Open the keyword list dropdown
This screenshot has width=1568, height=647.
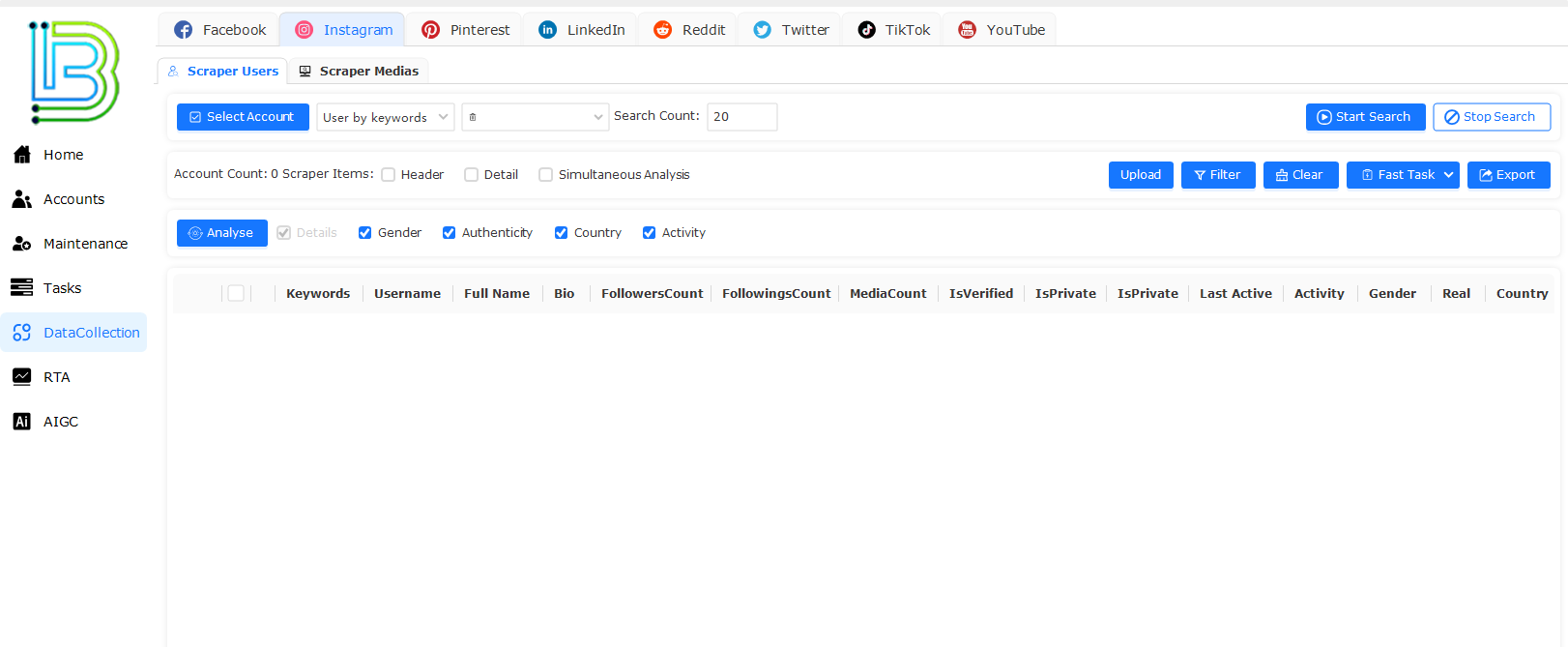click(536, 117)
